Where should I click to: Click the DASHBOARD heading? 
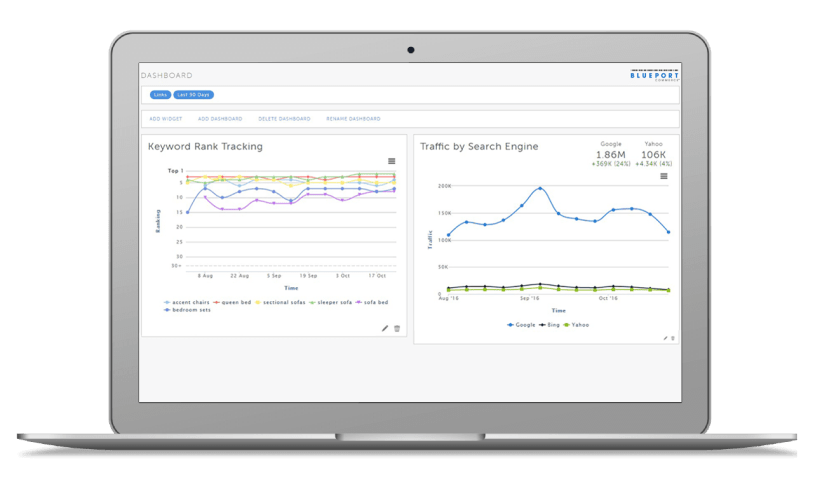(166, 75)
